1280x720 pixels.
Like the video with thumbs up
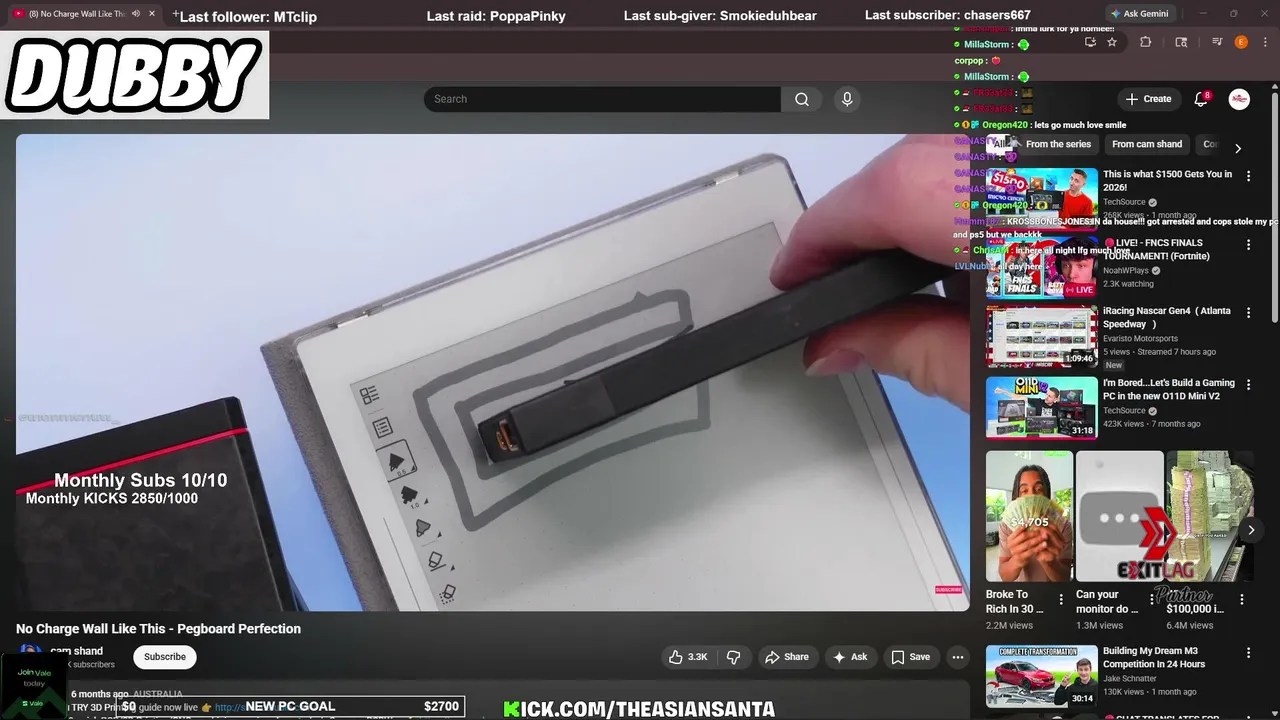tap(688, 657)
